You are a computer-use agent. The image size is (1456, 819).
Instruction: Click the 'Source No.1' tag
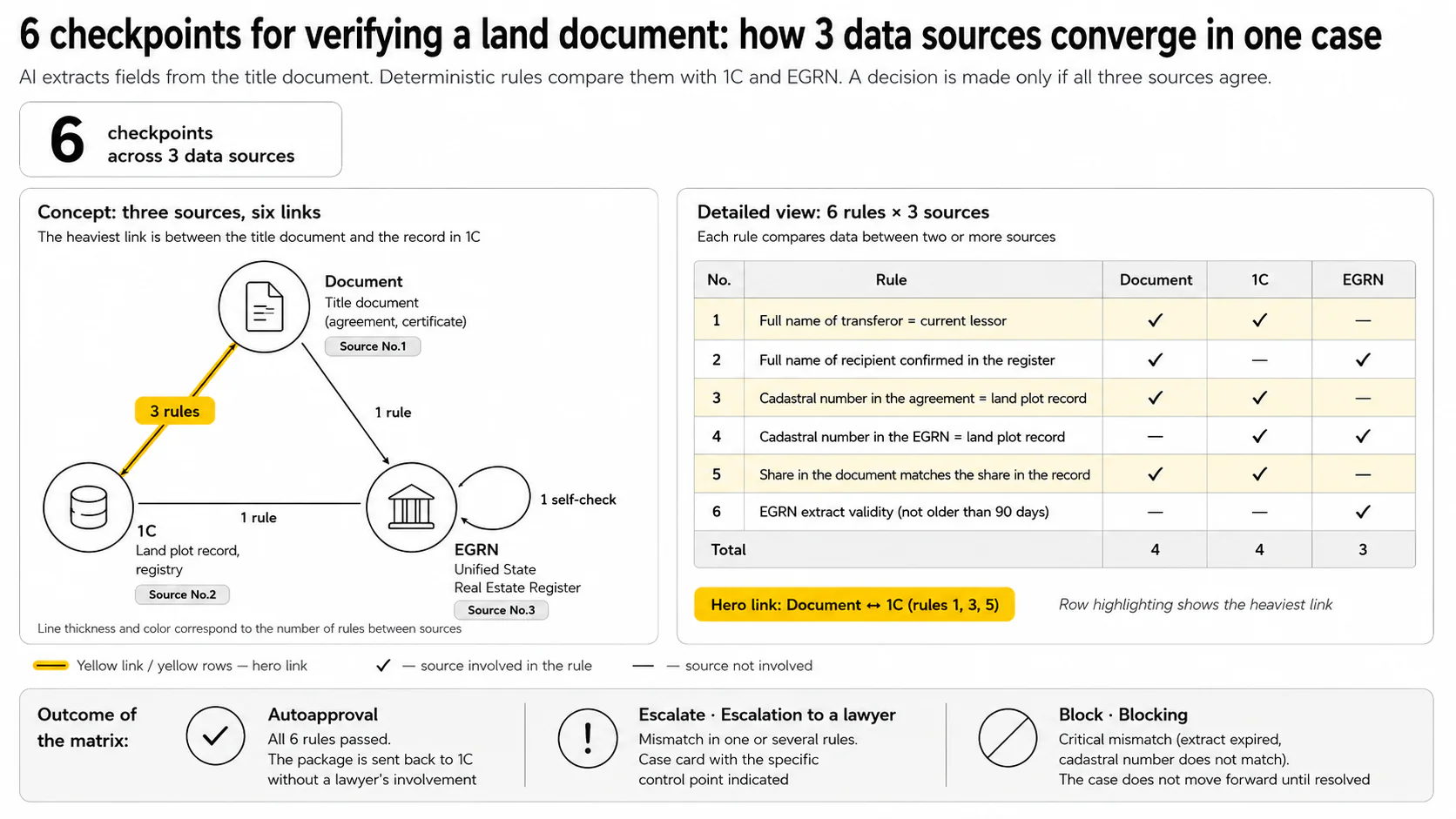click(373, 346)
